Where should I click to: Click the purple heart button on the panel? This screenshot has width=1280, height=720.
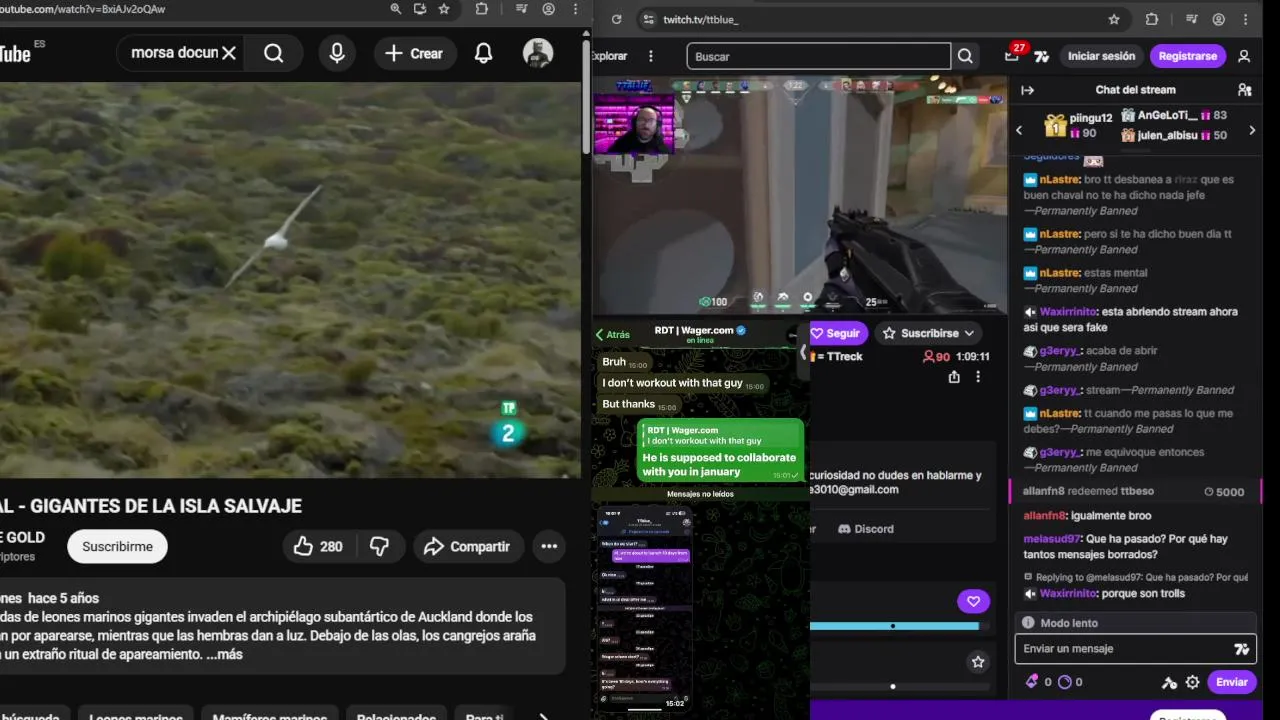tap(973, 601)
